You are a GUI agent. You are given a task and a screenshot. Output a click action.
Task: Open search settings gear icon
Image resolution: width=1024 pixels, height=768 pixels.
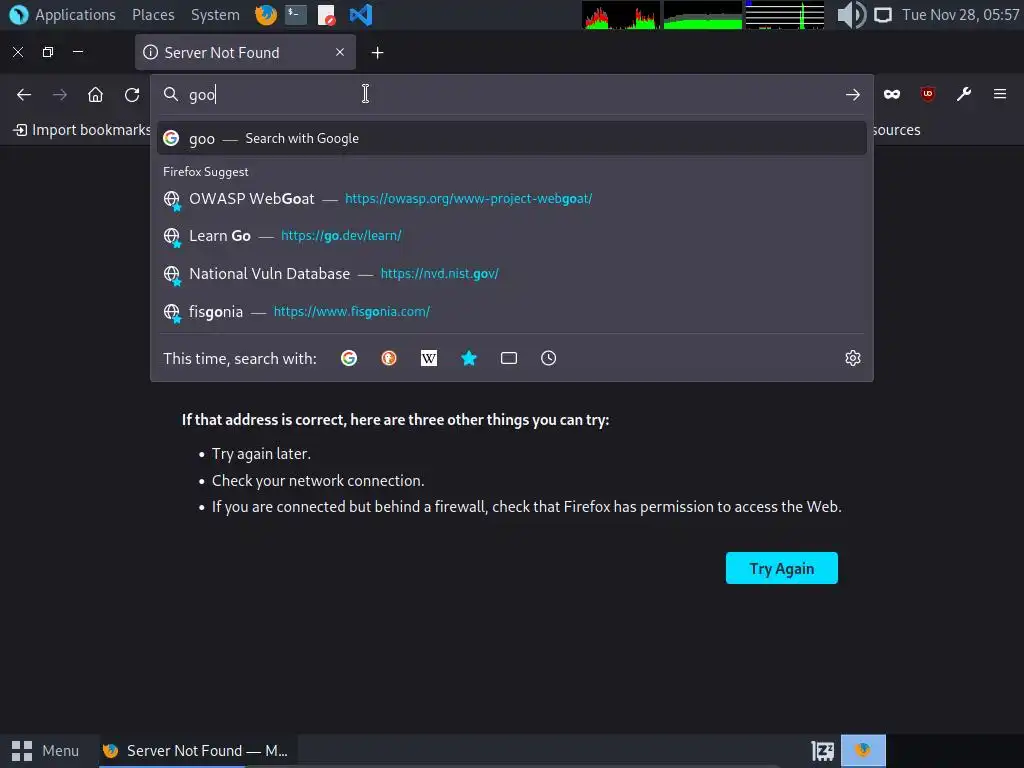pos(852,358)
